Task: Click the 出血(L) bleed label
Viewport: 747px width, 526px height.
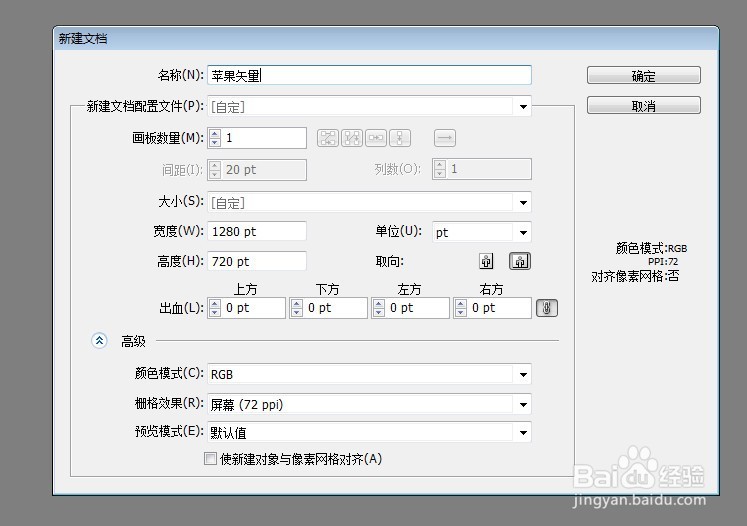Action: [181, 308]
